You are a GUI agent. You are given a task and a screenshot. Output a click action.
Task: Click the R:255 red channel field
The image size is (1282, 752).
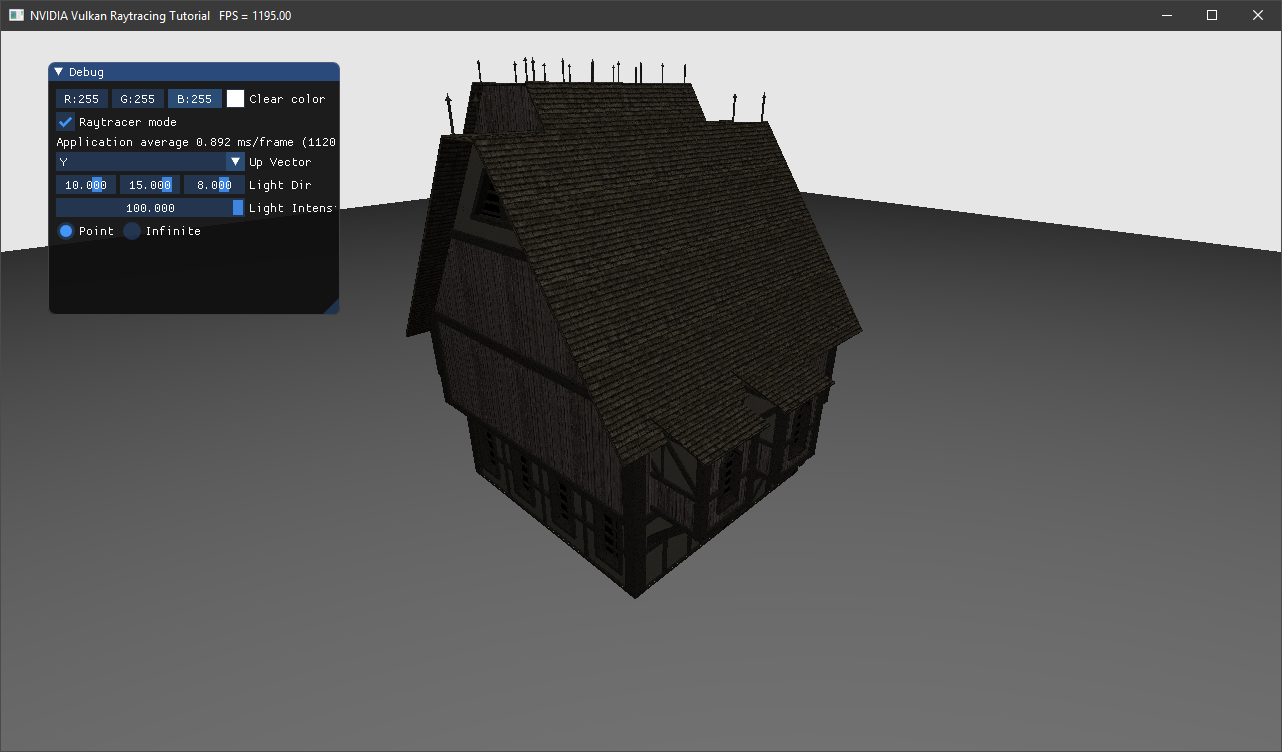point(81,99)
